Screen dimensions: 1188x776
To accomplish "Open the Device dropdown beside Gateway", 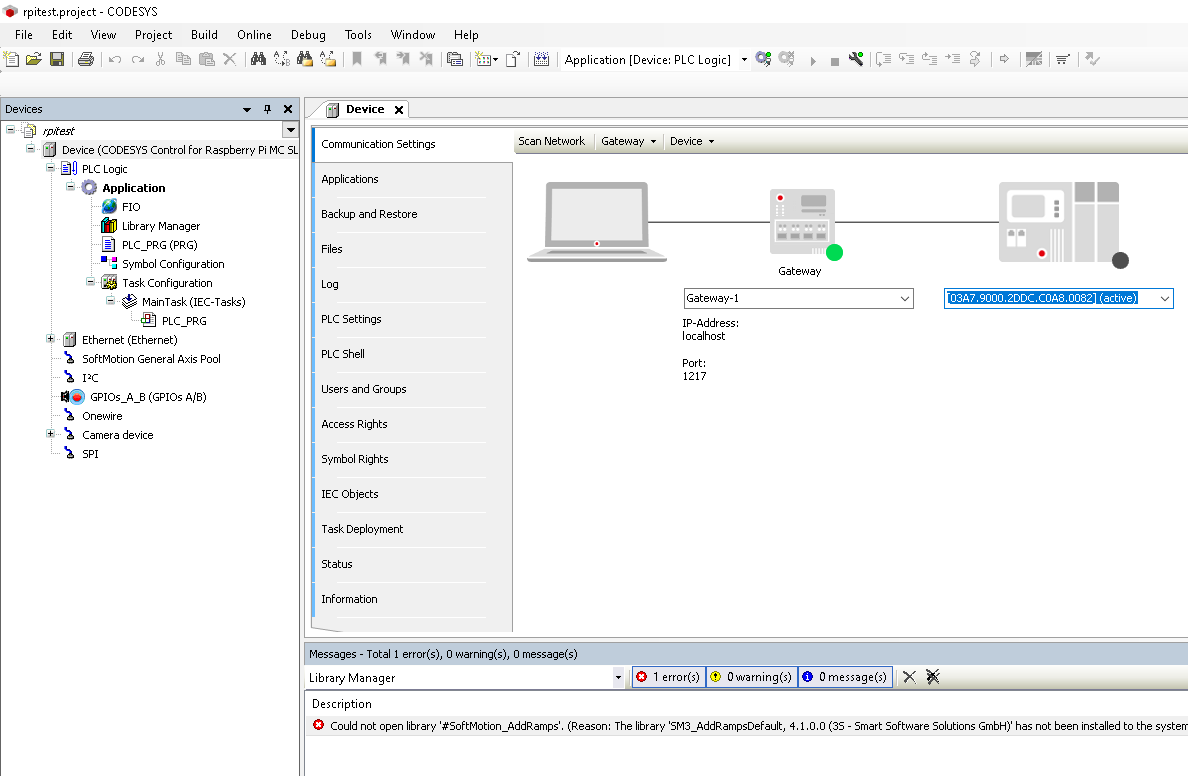I will 692,141.
